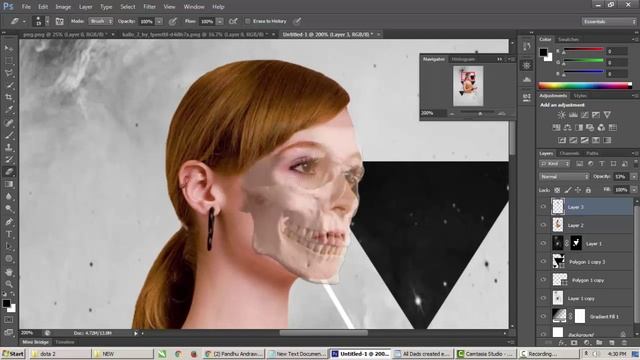
Task: Select the Zoom tool
Action: 9,284
